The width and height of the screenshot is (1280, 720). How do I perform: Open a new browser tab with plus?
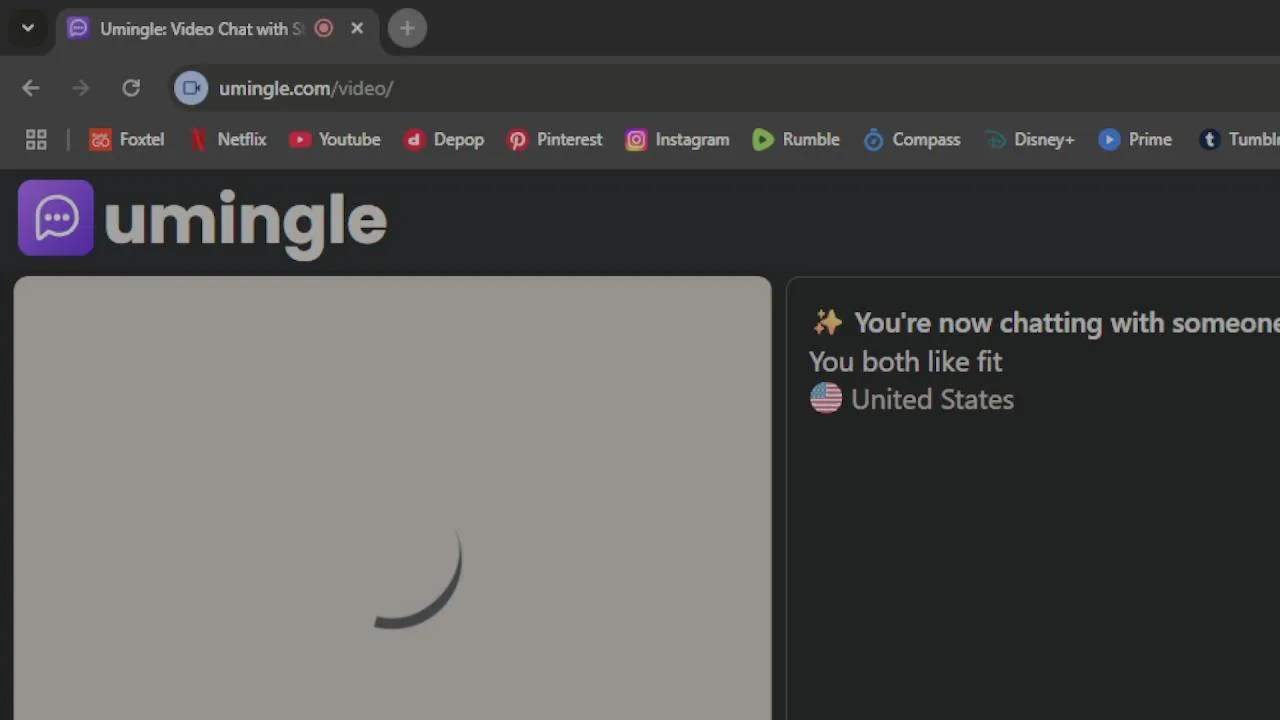click(x=407, y=28)
